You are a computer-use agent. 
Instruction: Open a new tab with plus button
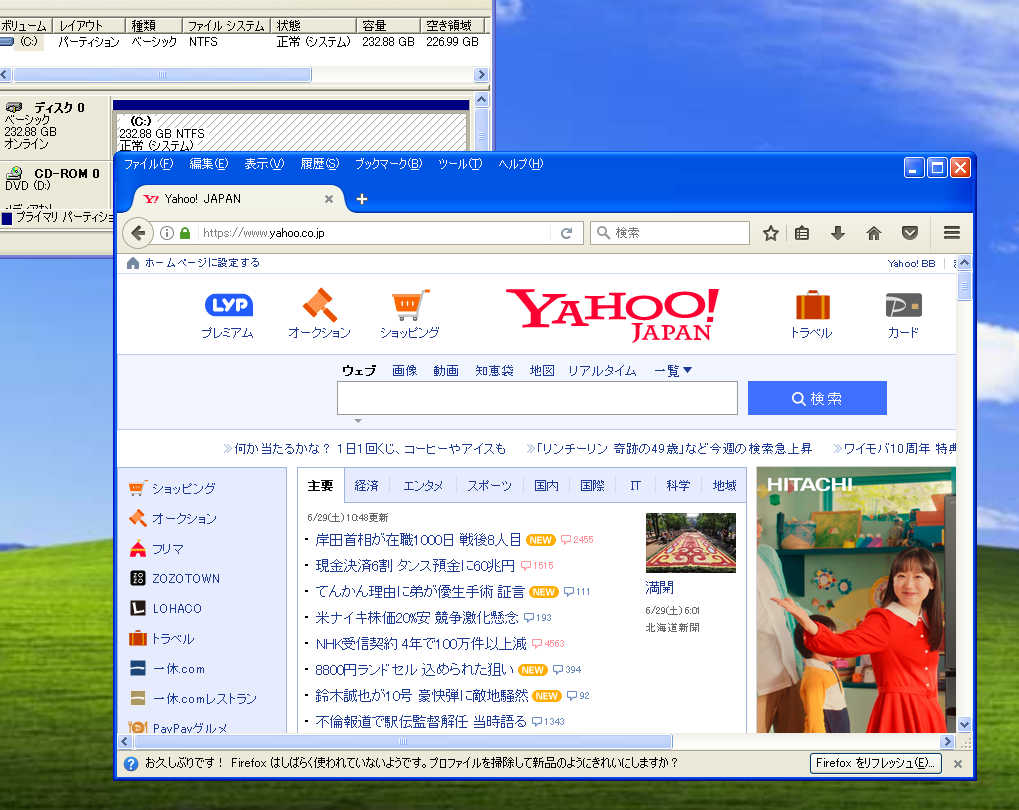[x=362, y=199]
